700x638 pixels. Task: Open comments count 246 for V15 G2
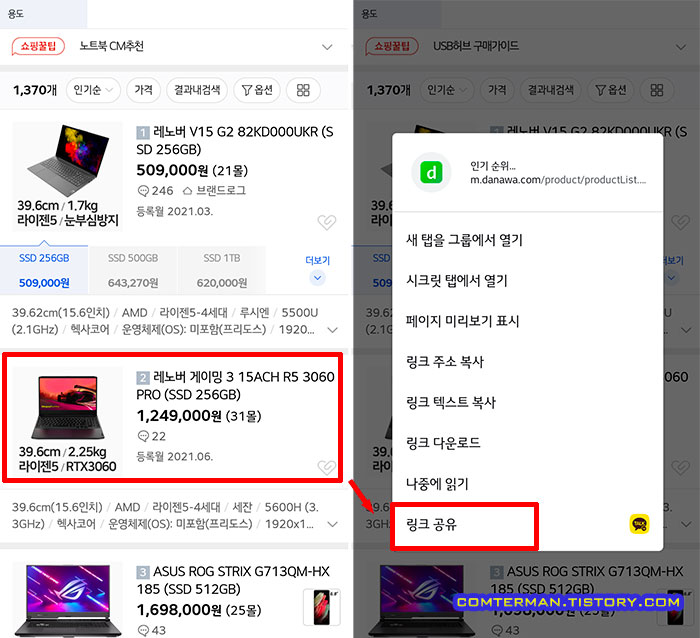[155, 191]
